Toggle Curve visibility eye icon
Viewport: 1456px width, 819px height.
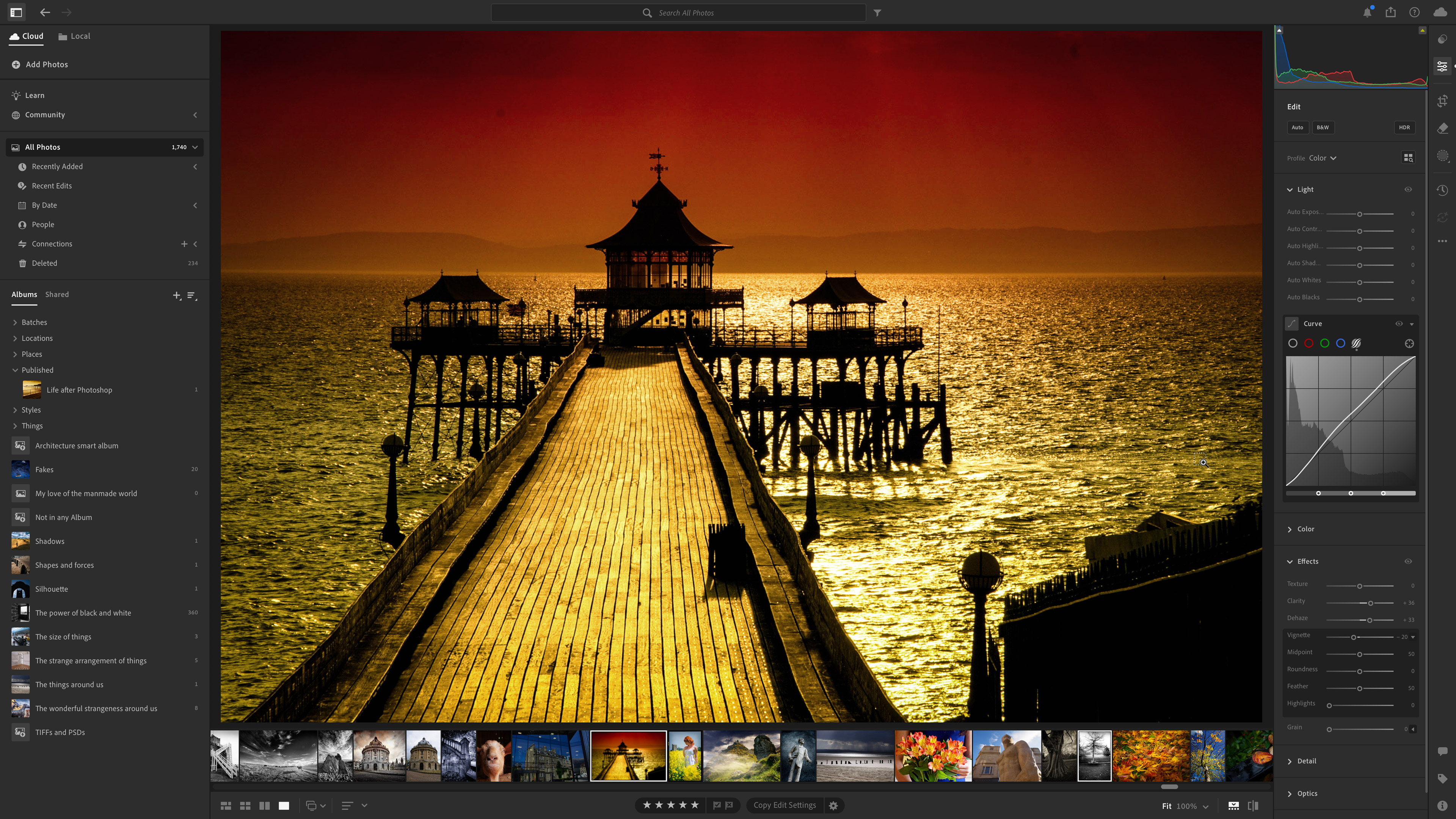tap(1399, 324)
